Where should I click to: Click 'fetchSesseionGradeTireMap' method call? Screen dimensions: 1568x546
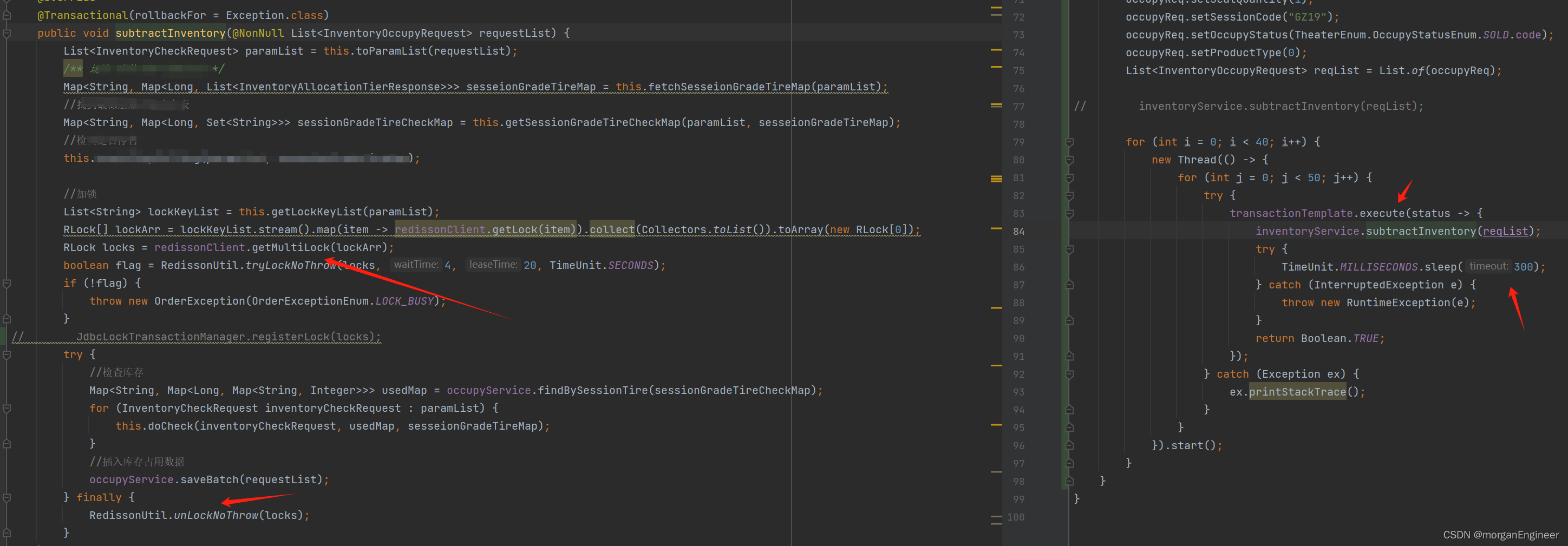pyautogui.click(x=729, y=87)
